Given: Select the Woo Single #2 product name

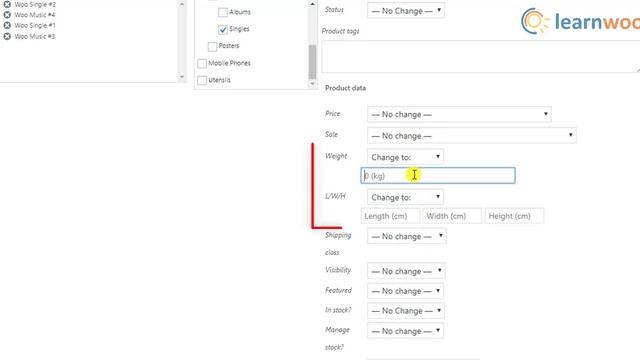Looking at the screenshot, I should (35, 4).
